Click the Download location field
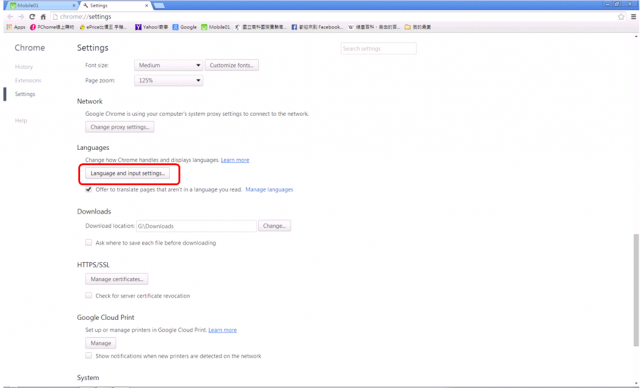Screen dimensions: 640x388 [x=196, y=226]
